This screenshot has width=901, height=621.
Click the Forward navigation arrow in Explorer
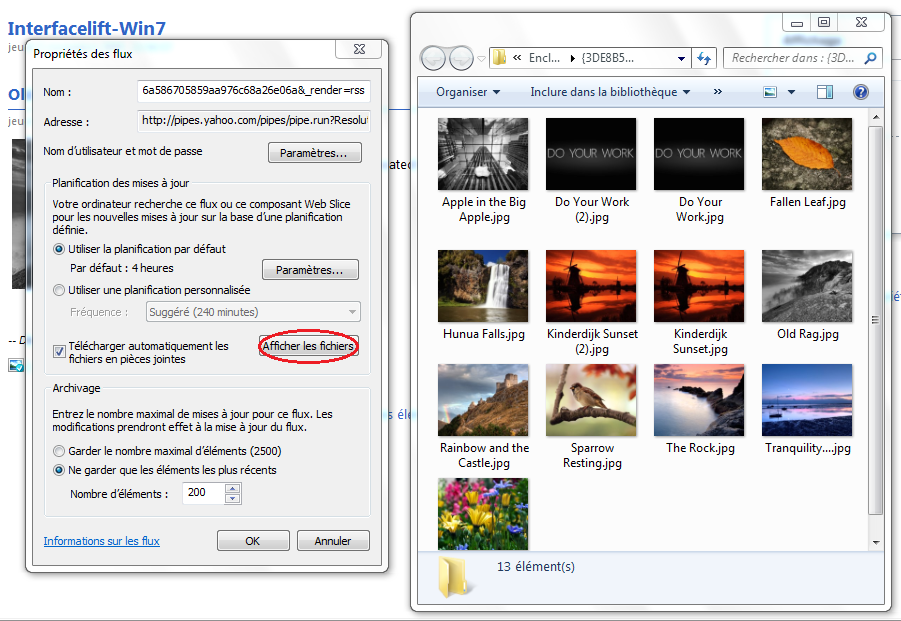click(461, 58)
